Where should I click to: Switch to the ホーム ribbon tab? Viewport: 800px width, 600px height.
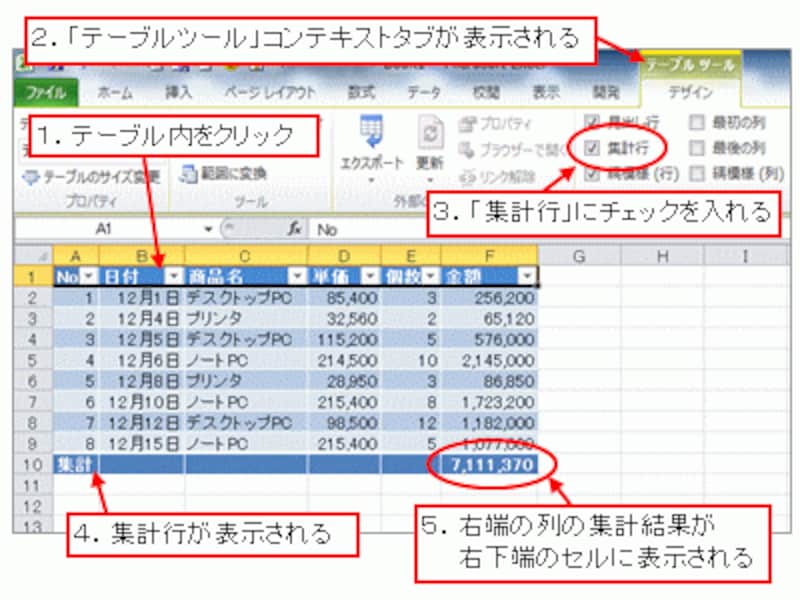tap(115, 93)
